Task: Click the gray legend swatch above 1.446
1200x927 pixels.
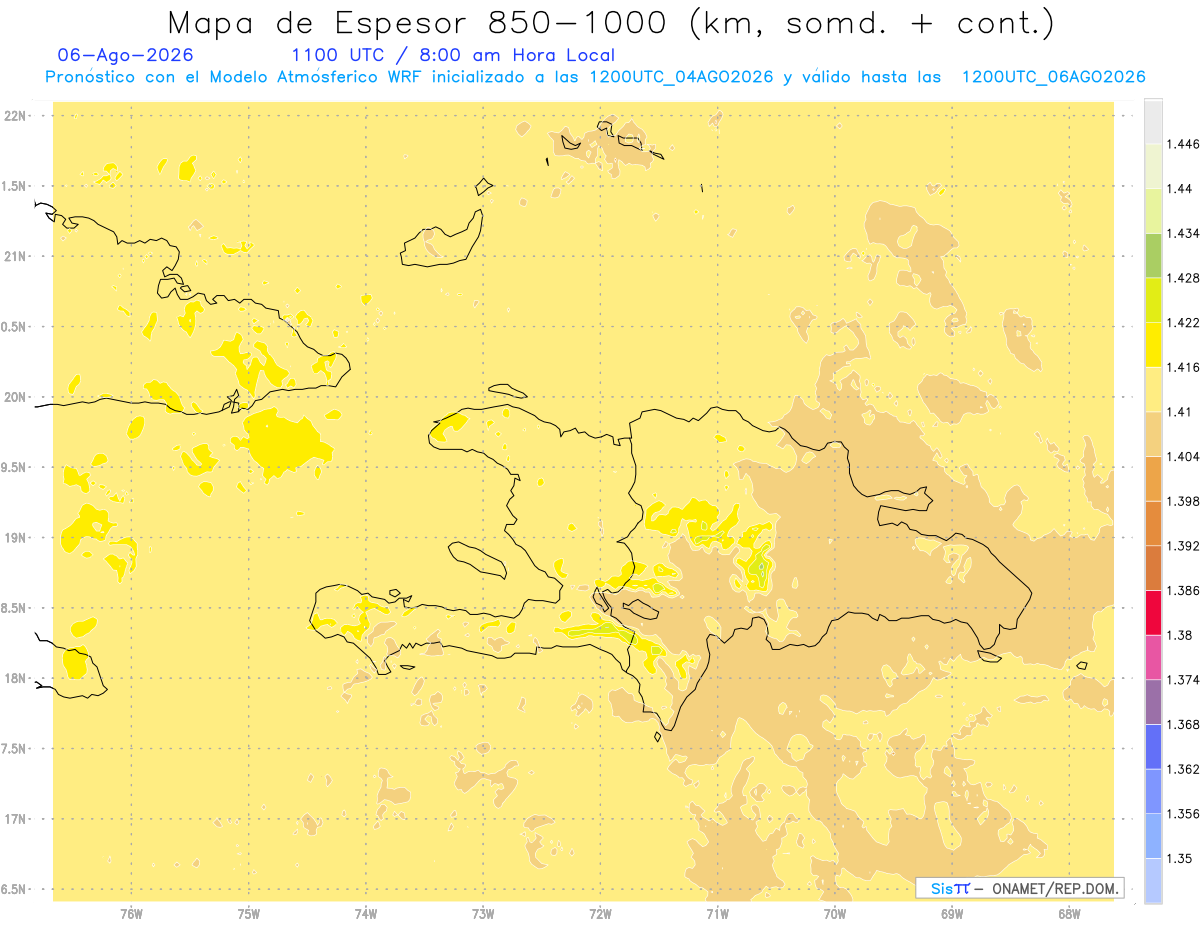Action: point(1153,122)
